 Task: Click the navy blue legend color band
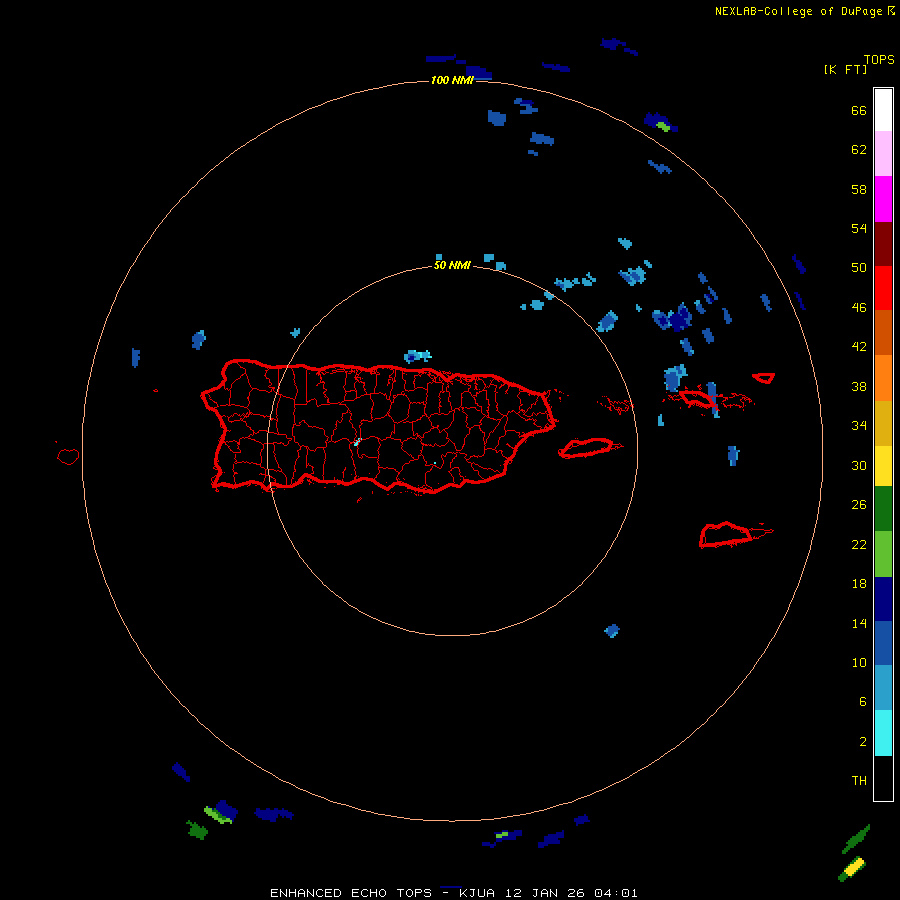tap(883, 599)
